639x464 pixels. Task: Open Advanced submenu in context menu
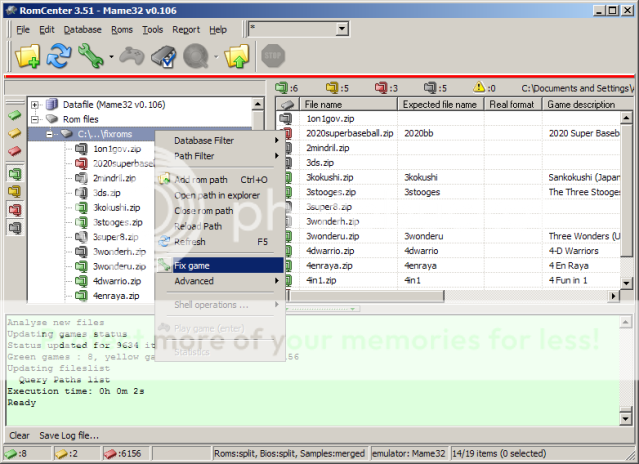(x=193, y=281)
